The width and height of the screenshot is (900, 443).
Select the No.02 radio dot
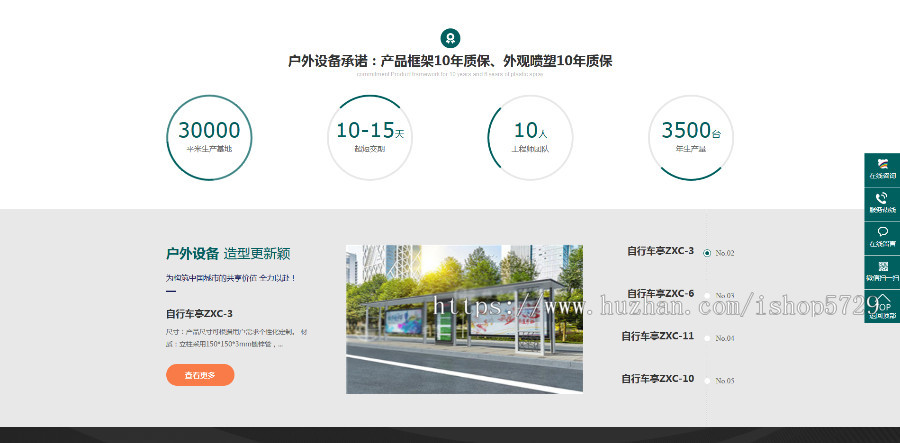[707, 253]
